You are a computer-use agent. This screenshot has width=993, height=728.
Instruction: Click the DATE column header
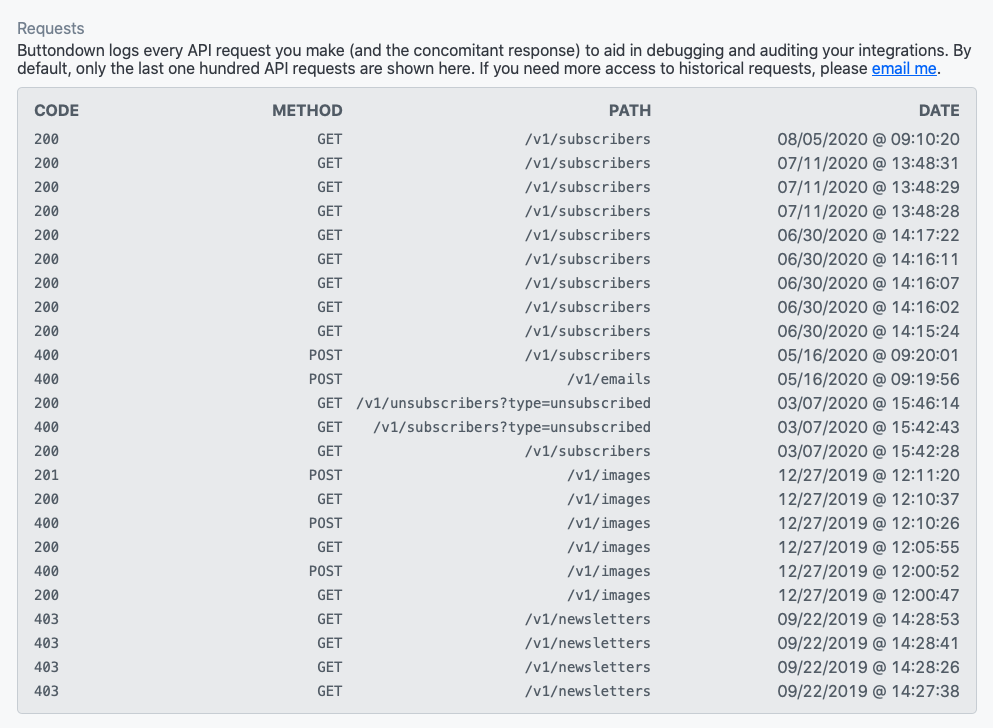[x=939, y=110]
